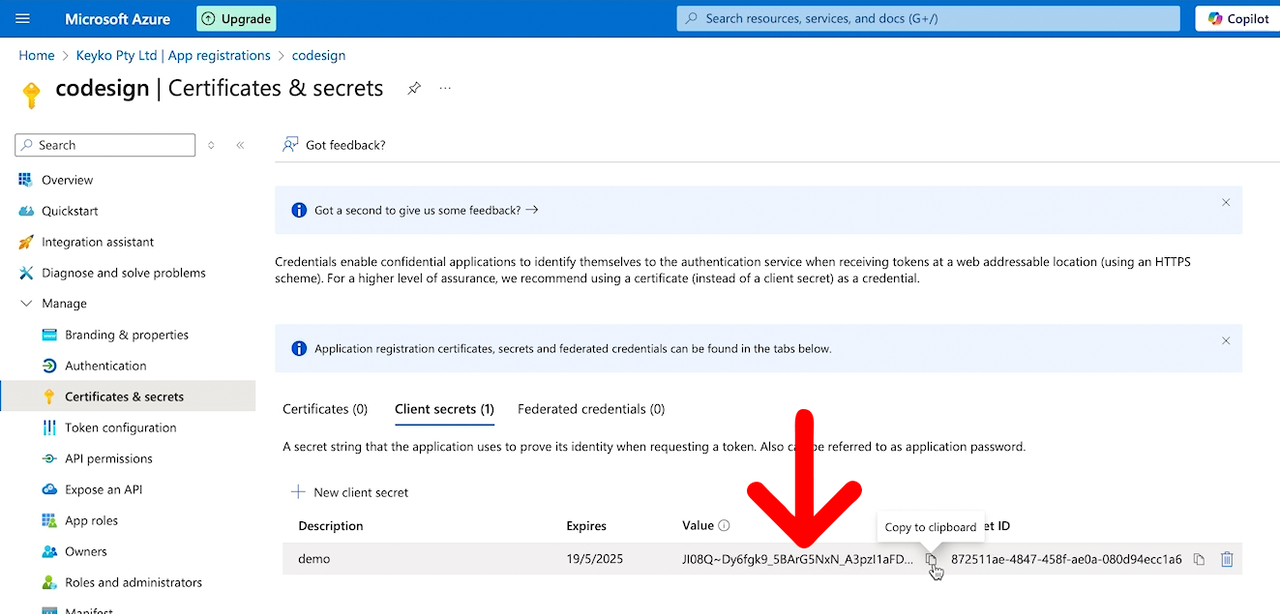Delete the demo client secret via trash icon

1227,558
